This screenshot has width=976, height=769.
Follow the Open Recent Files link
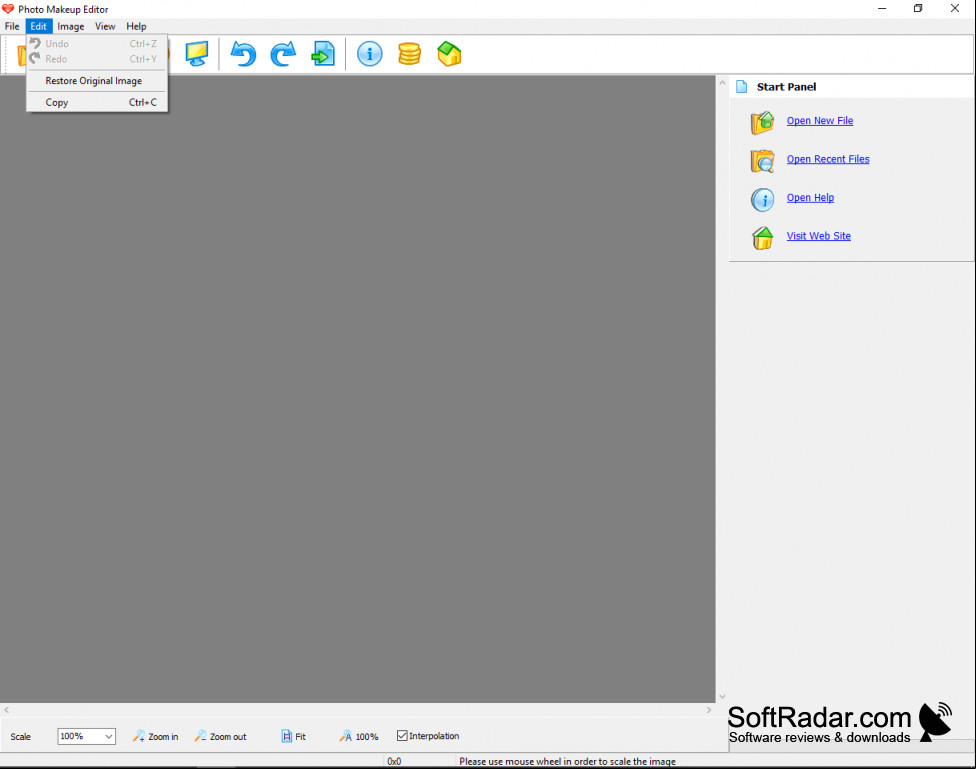828,159
